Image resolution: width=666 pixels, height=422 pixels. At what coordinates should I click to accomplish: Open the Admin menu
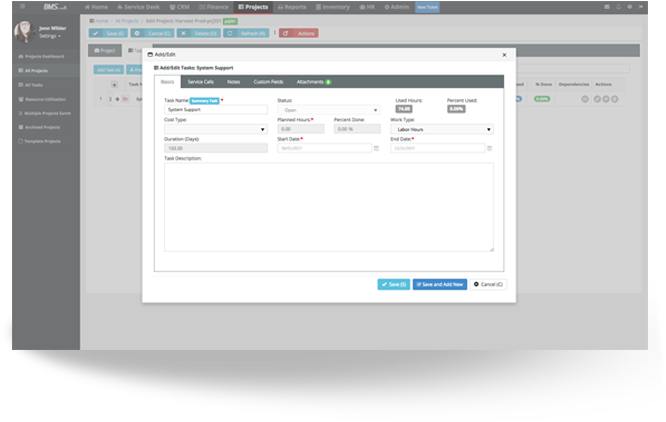click(397, 7)
